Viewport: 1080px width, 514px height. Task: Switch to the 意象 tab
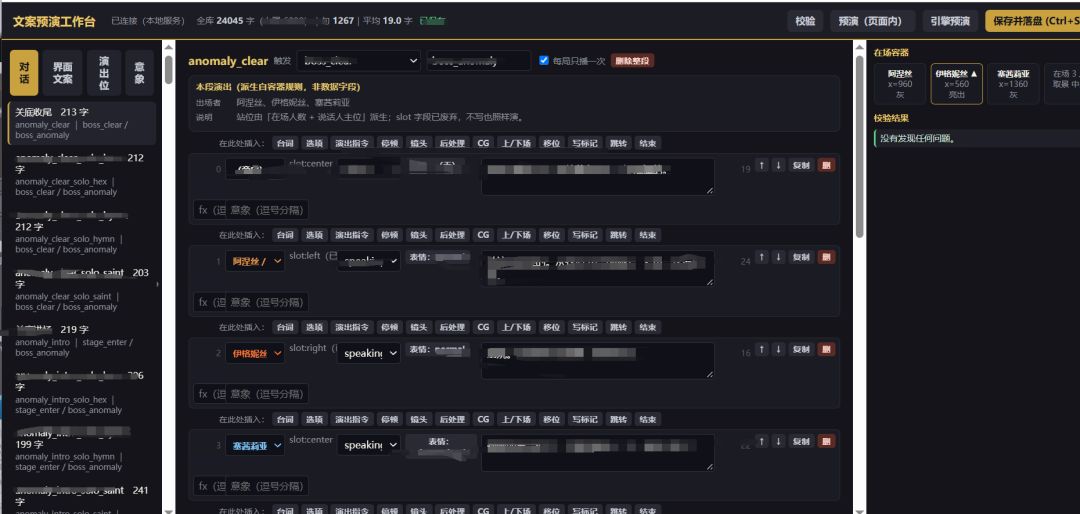click(139, 73)
